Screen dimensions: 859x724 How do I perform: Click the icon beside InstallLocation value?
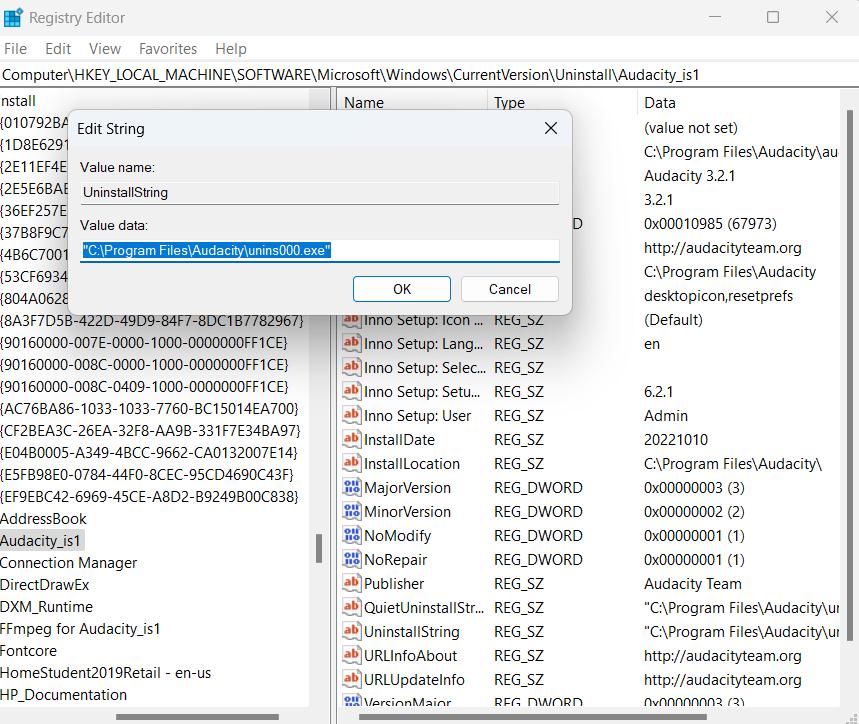point(351,463)
